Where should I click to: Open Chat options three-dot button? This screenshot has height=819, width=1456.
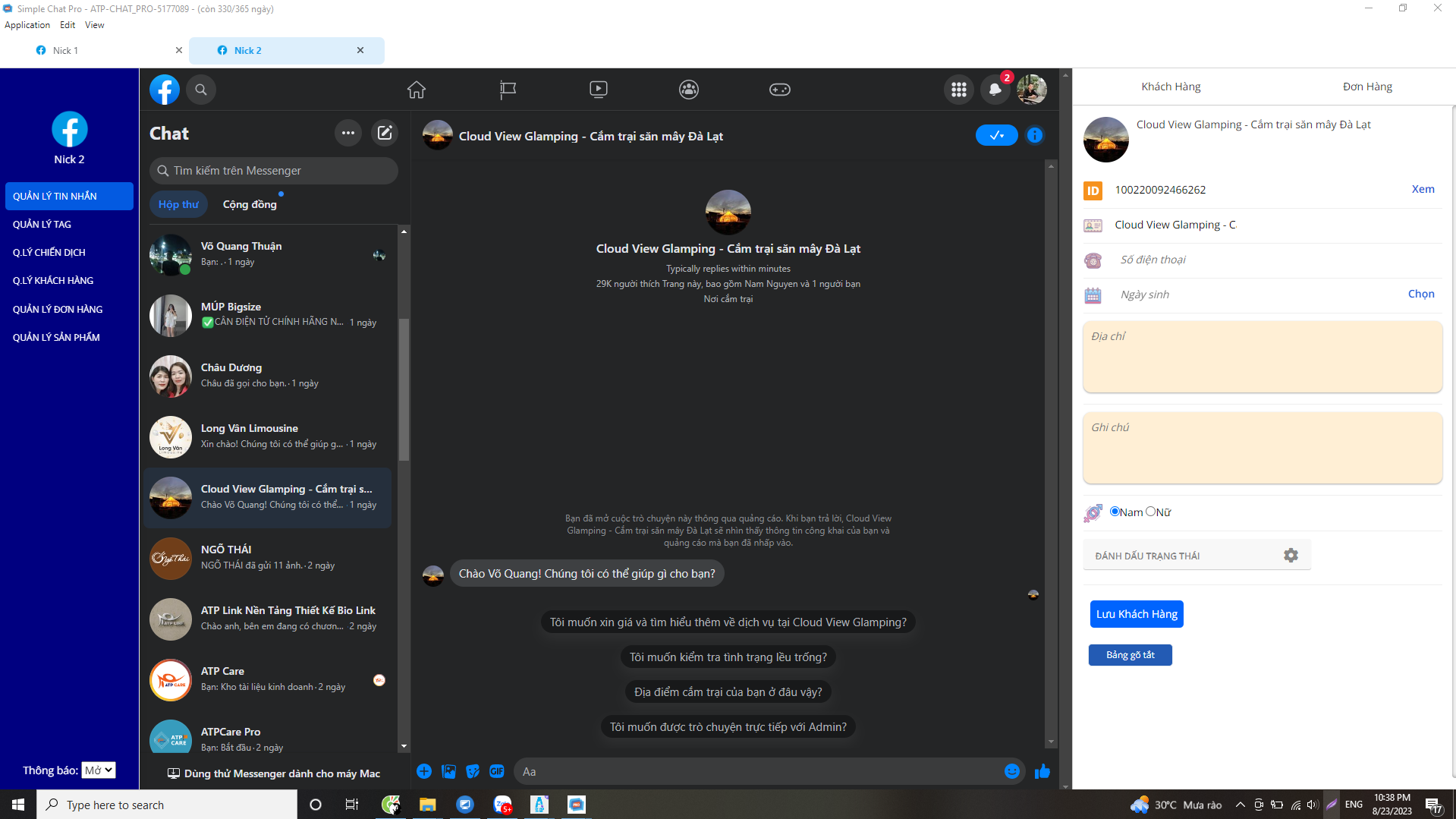pos(348,133)
